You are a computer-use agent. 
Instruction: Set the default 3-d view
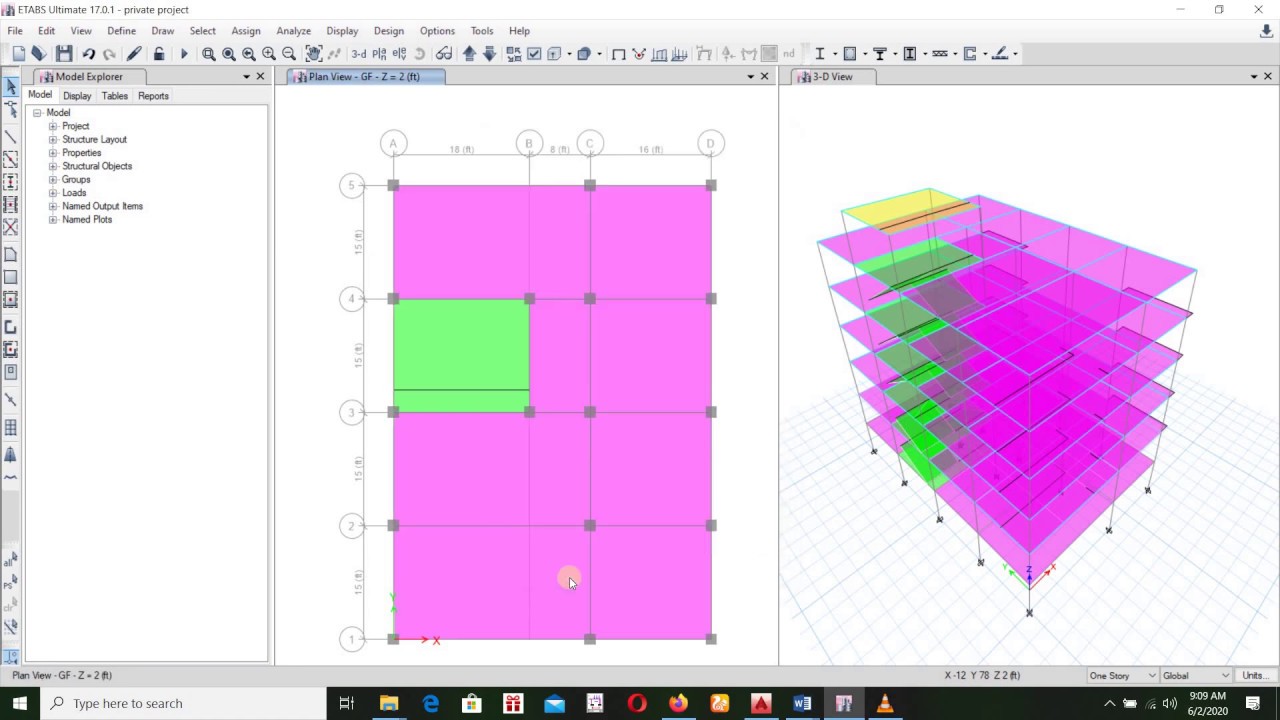coord(359,54)
